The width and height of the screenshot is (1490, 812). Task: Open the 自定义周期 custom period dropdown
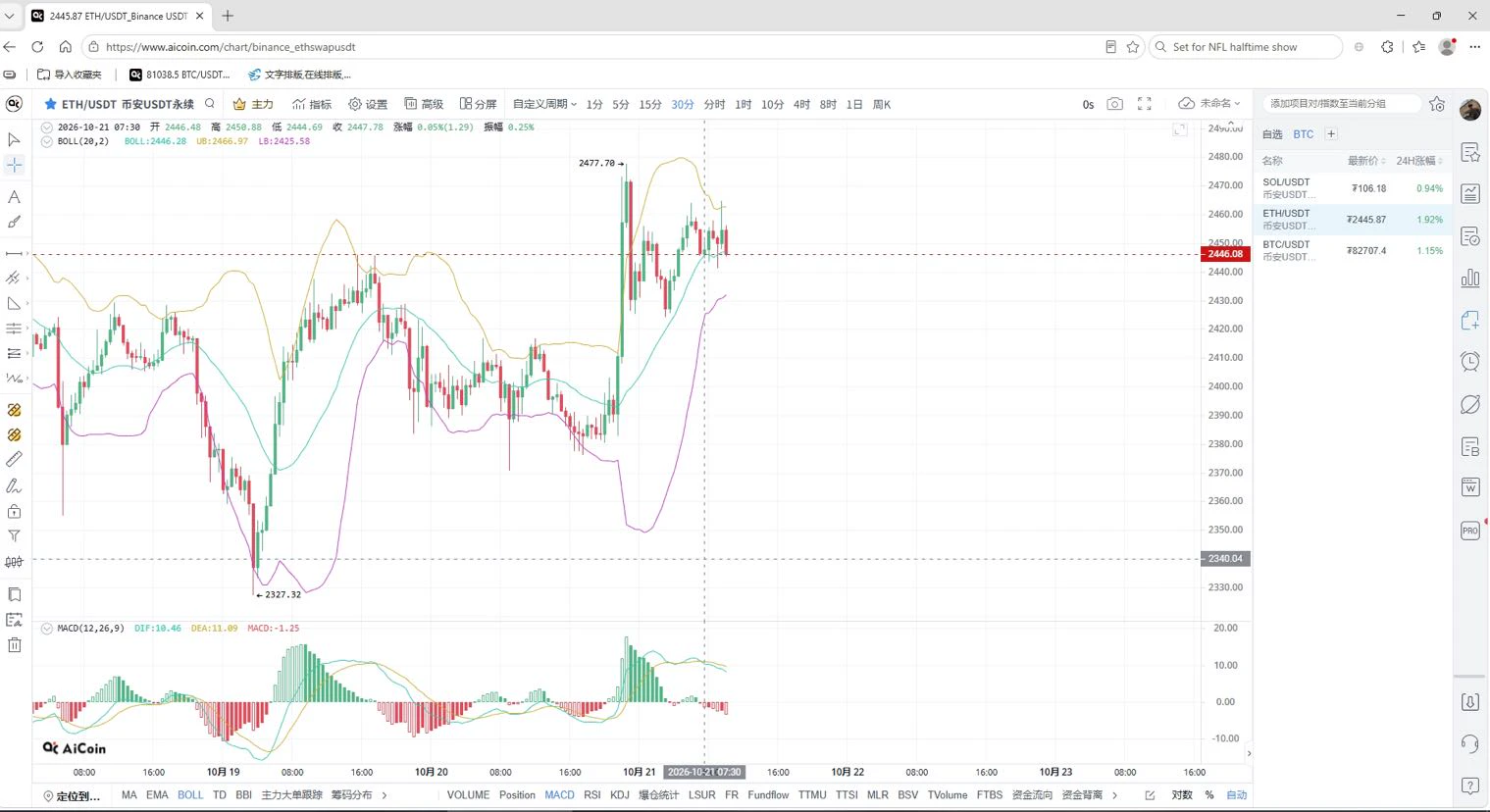(x=544, y=104)
